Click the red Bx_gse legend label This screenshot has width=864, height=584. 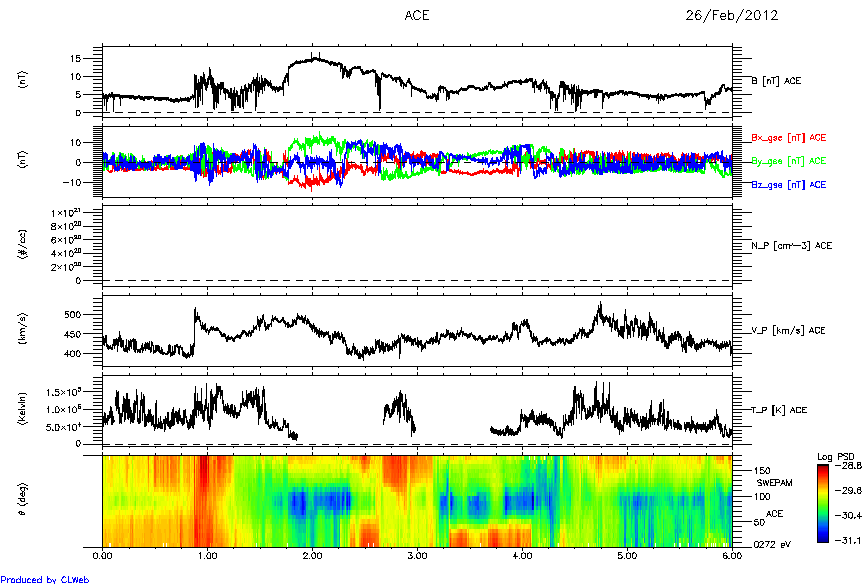point(789,138)
